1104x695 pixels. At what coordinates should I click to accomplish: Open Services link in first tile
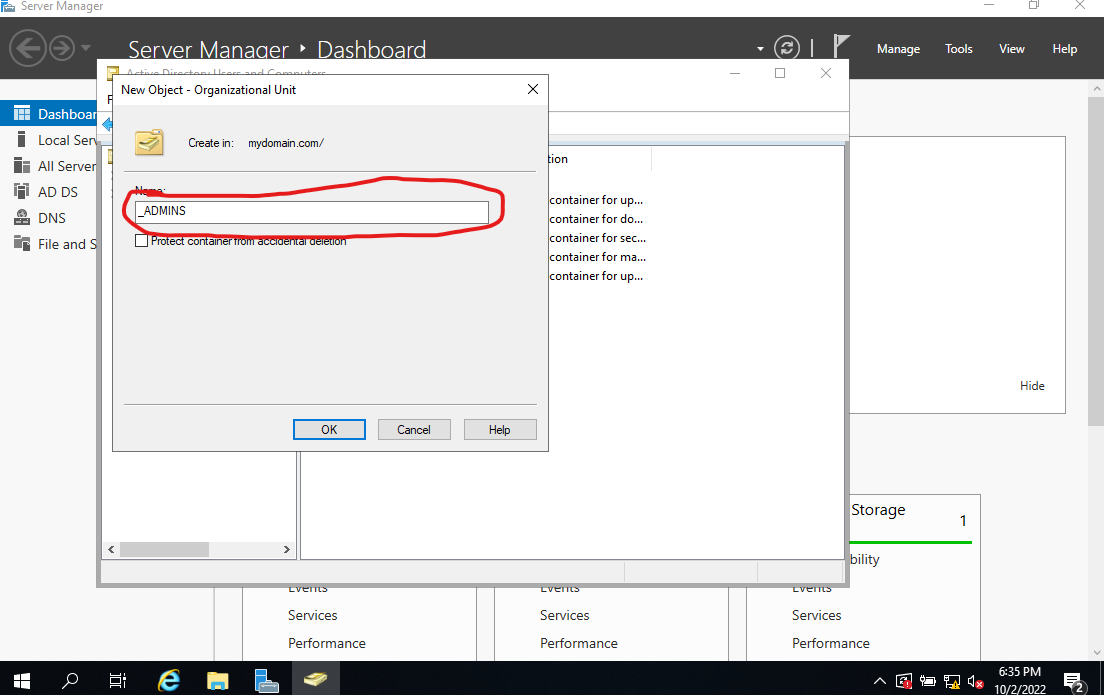click(x=313, y=615)
